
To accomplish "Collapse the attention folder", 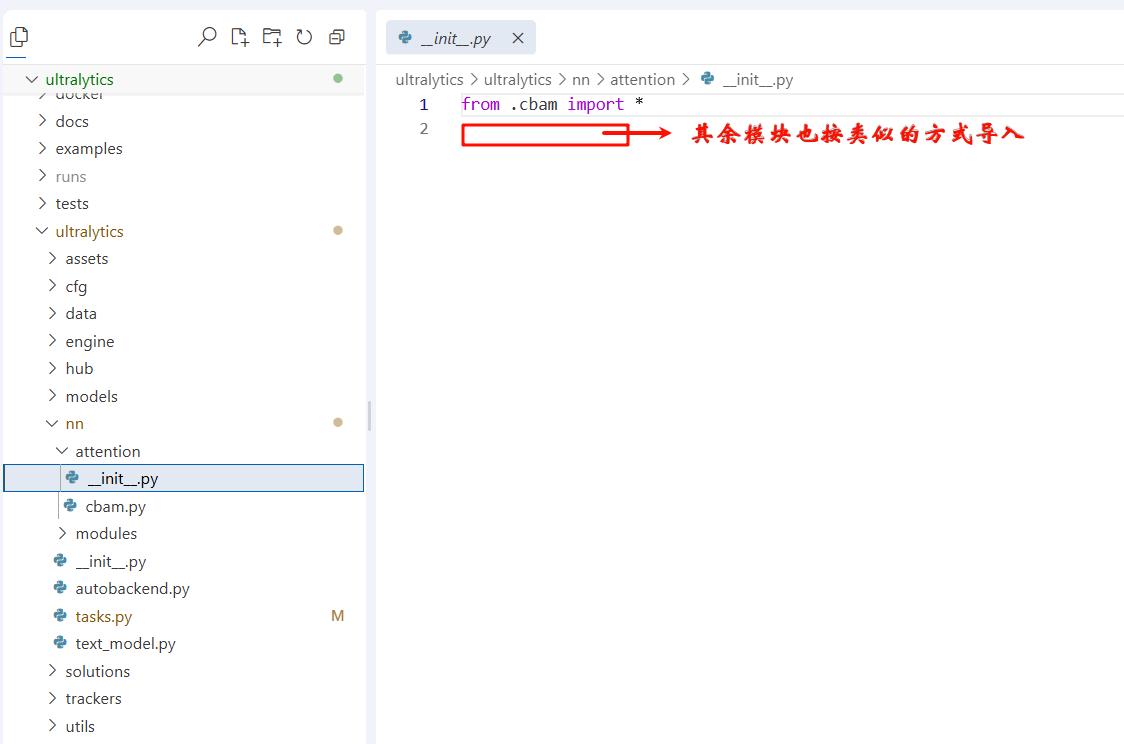I will [62, 451].
